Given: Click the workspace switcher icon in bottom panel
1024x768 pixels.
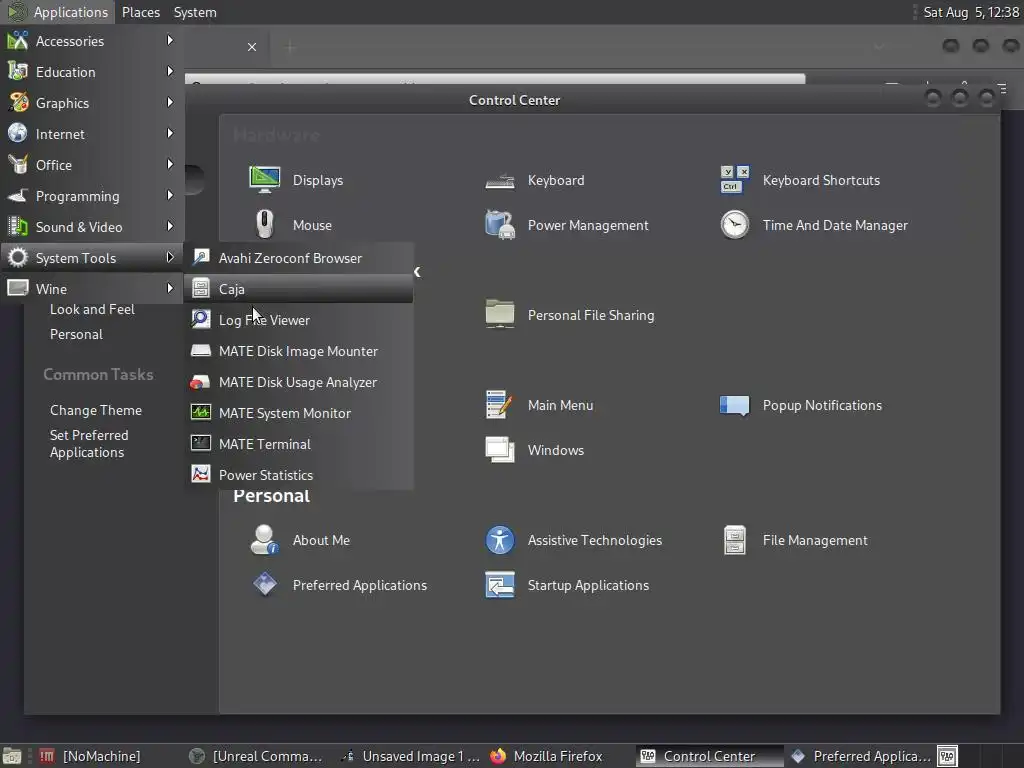Looking at the screenshot, I should pyautogui.click(x=948, y=756).
